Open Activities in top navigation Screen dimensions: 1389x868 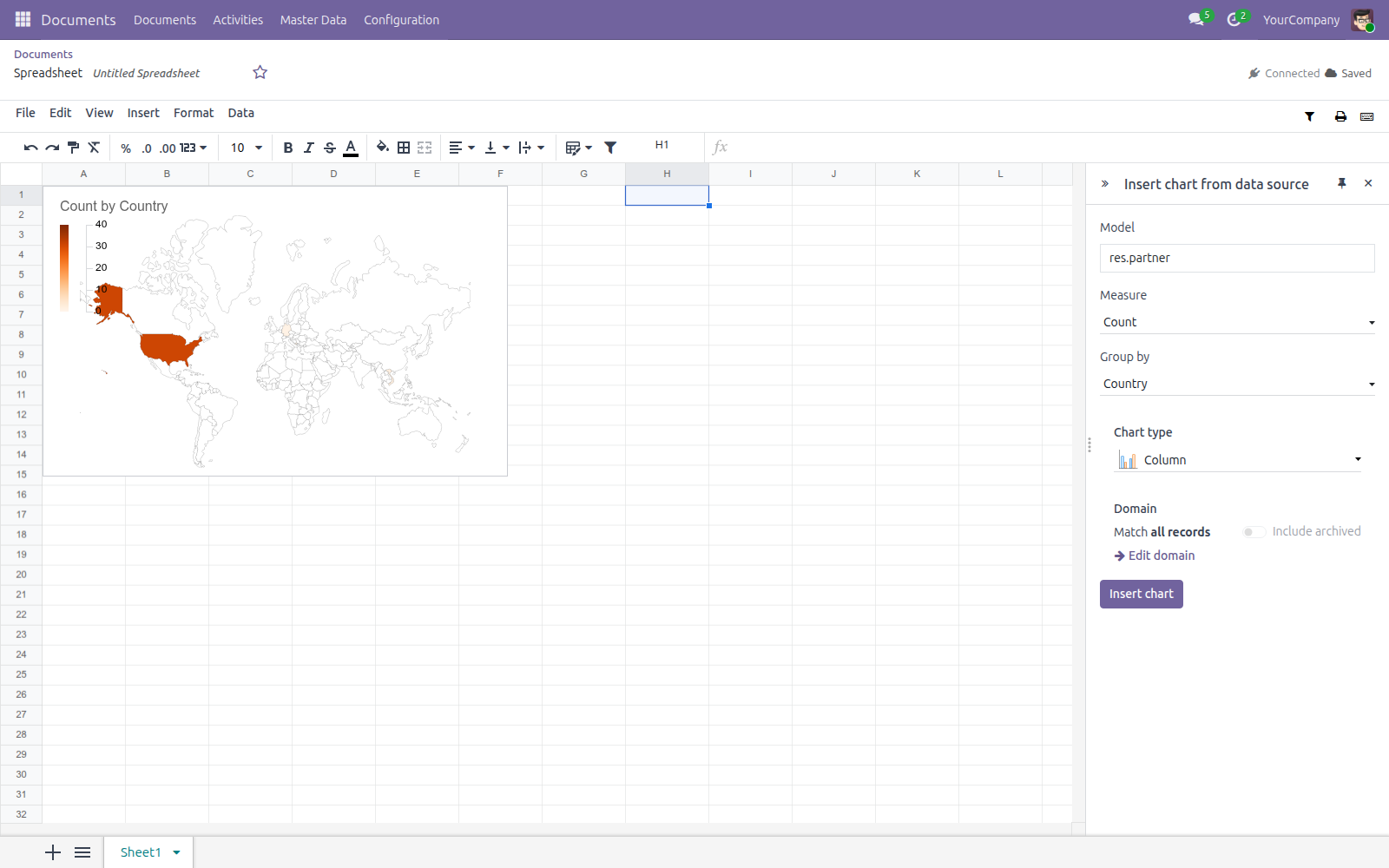coord(238,20)
